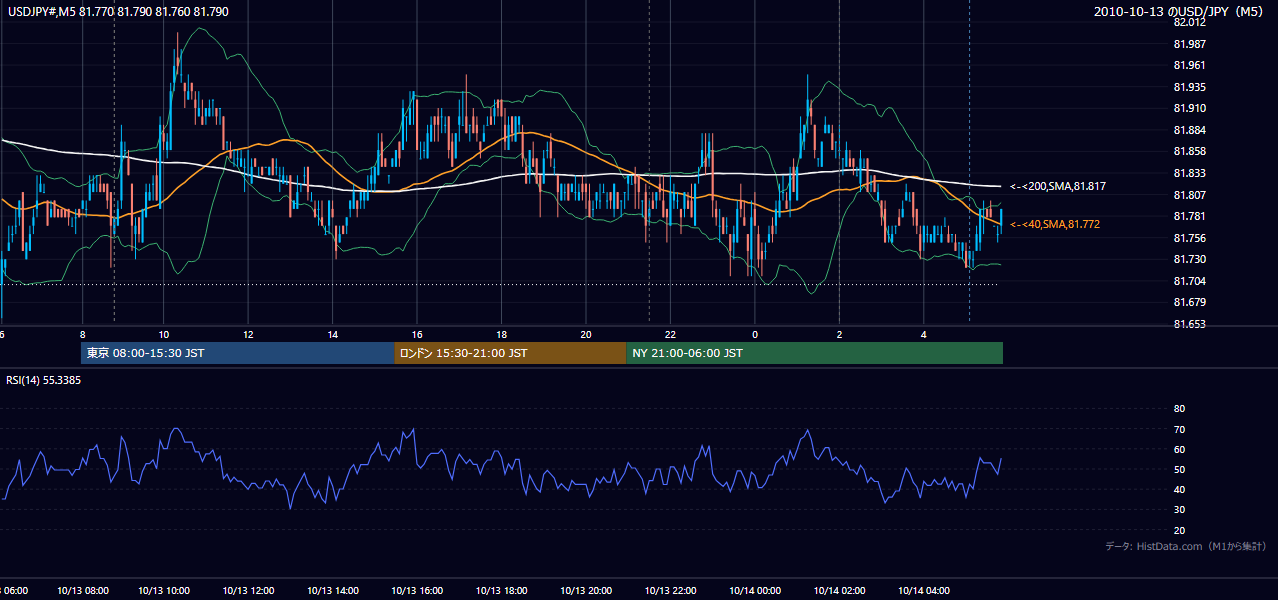
Task: Open the データ: HistData.com source credit
Action: [x=1186, y=546]
